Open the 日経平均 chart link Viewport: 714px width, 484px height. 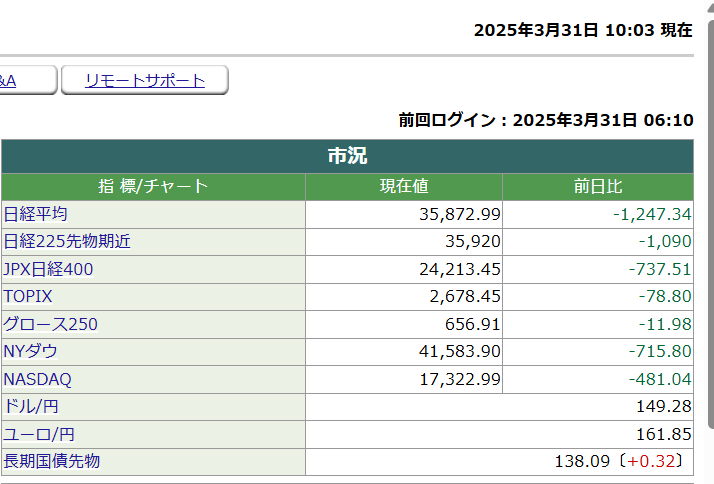(36, 214)
